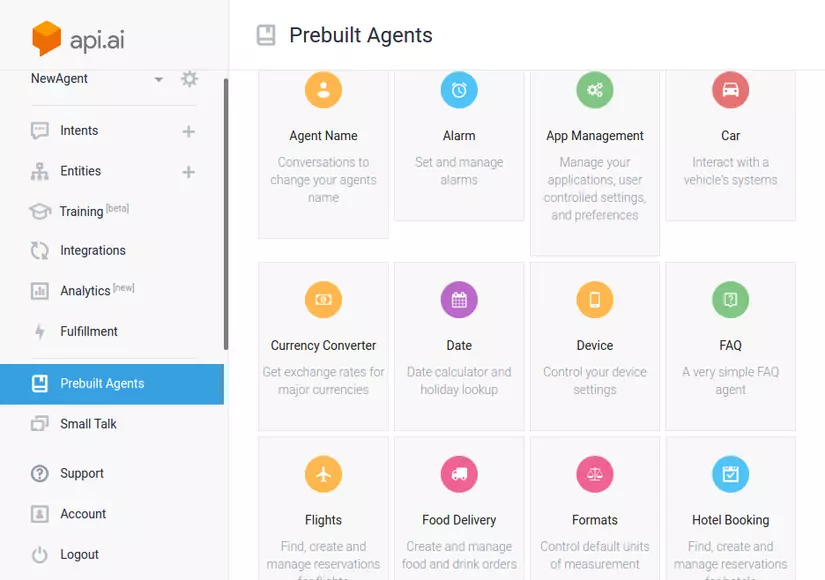Click the Alarm clock icon
This screenshot has height=580, width=825.
point(459,90)
